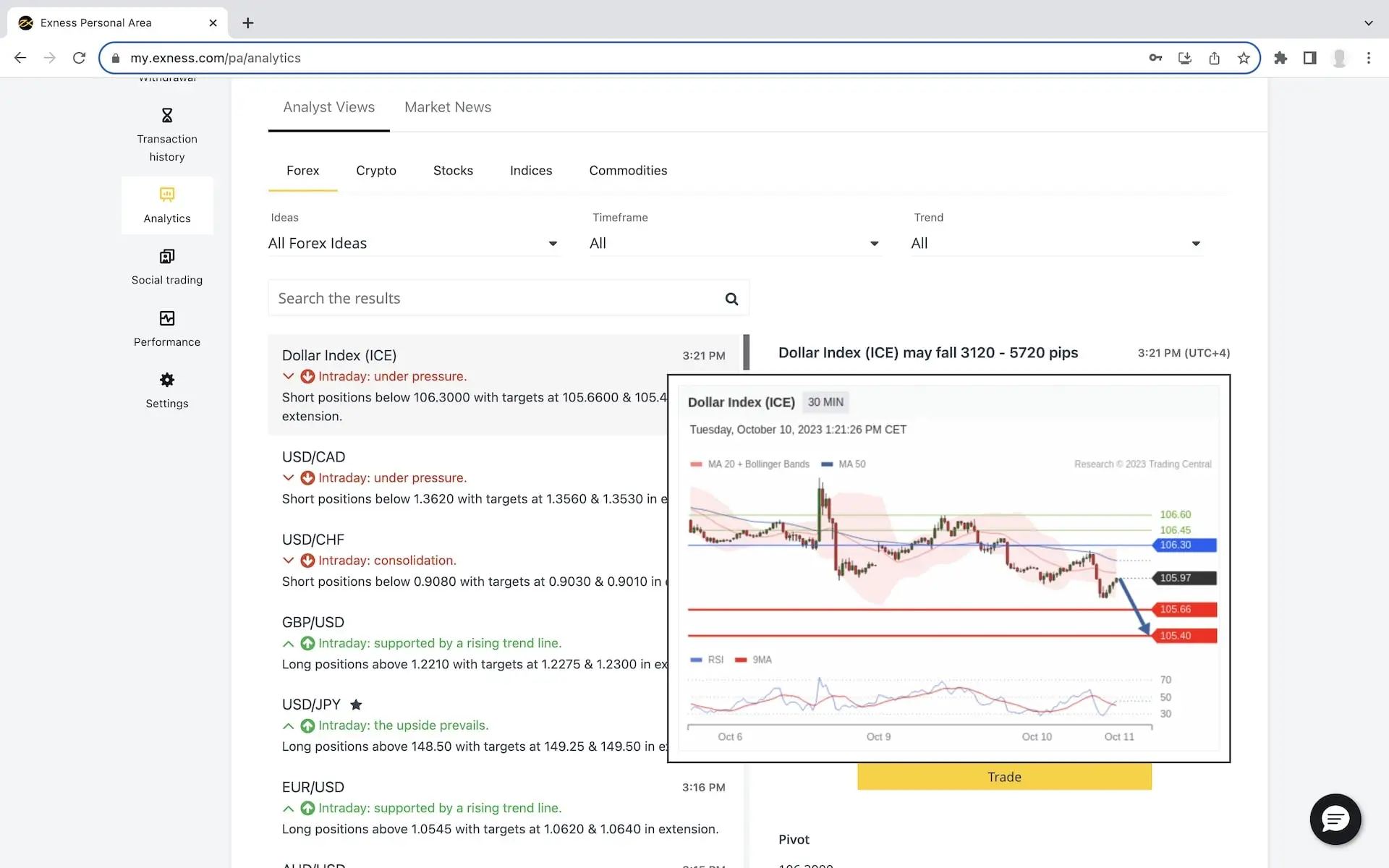Open the live chat bubble

pos(1335,819)
